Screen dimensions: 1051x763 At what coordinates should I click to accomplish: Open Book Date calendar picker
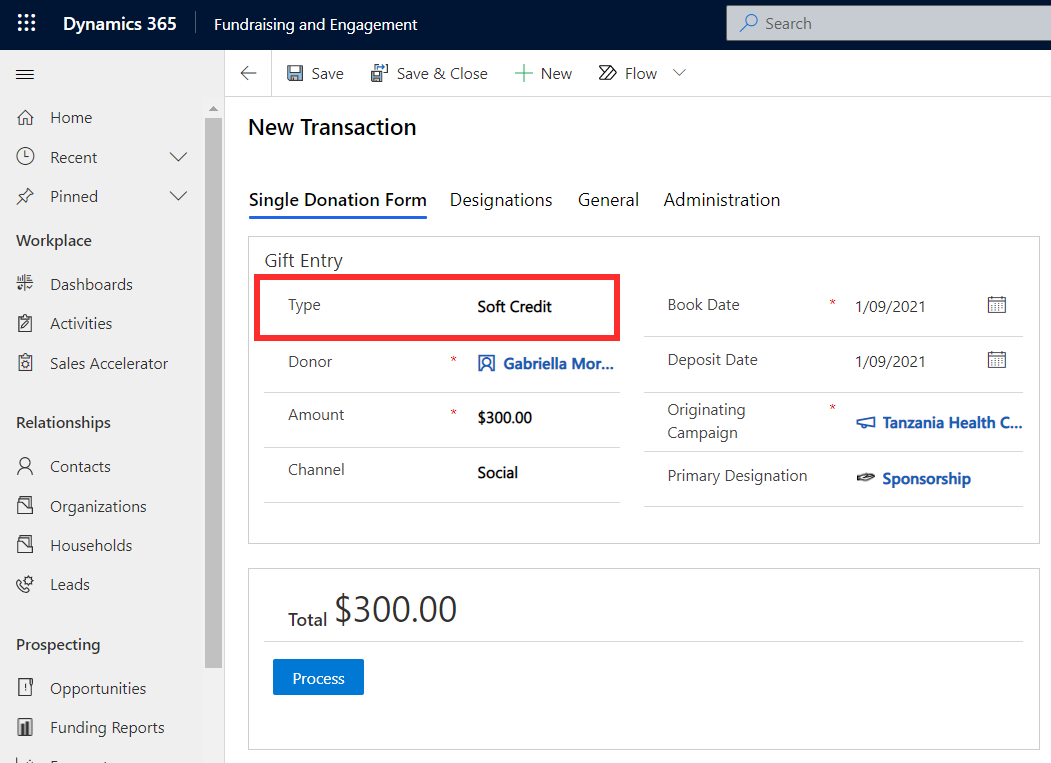coord(997,305)
